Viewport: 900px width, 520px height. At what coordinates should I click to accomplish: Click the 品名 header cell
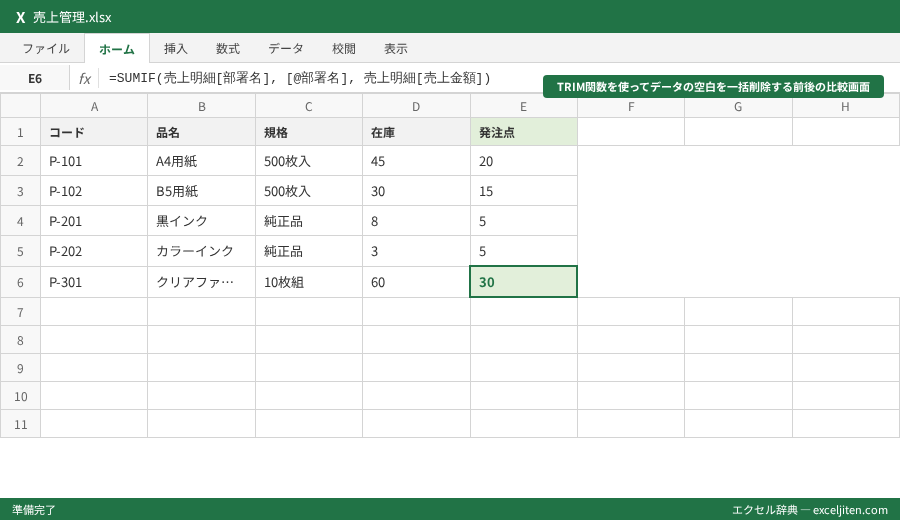pos(201,133)
